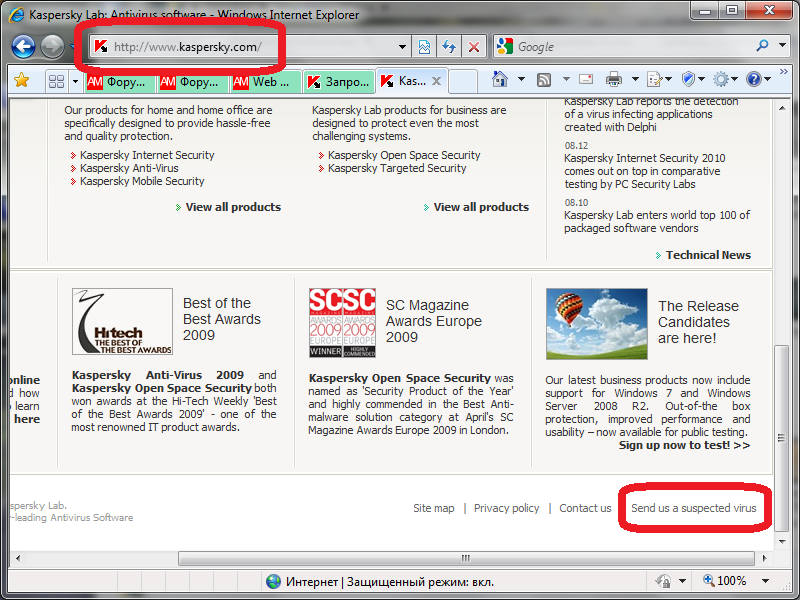Open the Tools gear dropdown arrow
This screenshot has width=800, height=600.
coord(735,79)
